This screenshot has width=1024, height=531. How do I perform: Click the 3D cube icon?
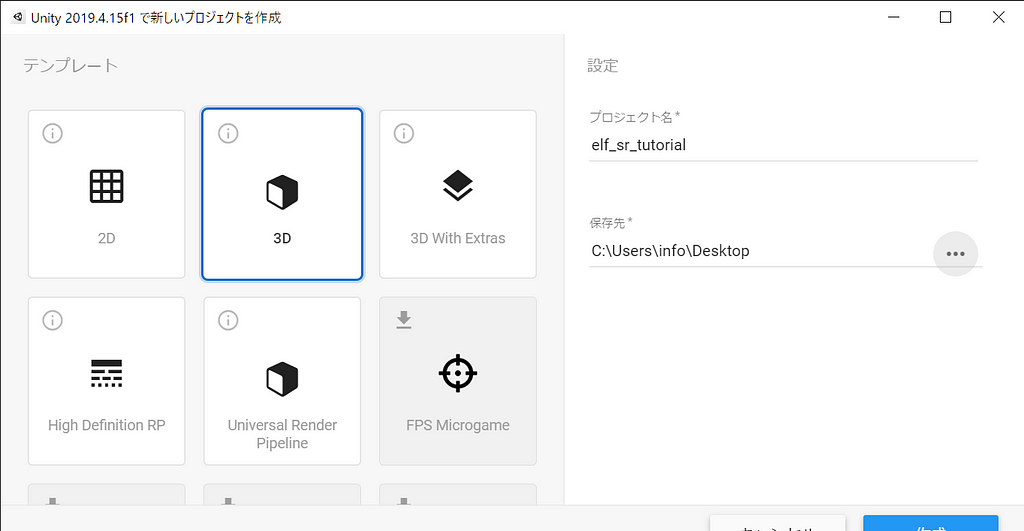click(x=282, y=192)
